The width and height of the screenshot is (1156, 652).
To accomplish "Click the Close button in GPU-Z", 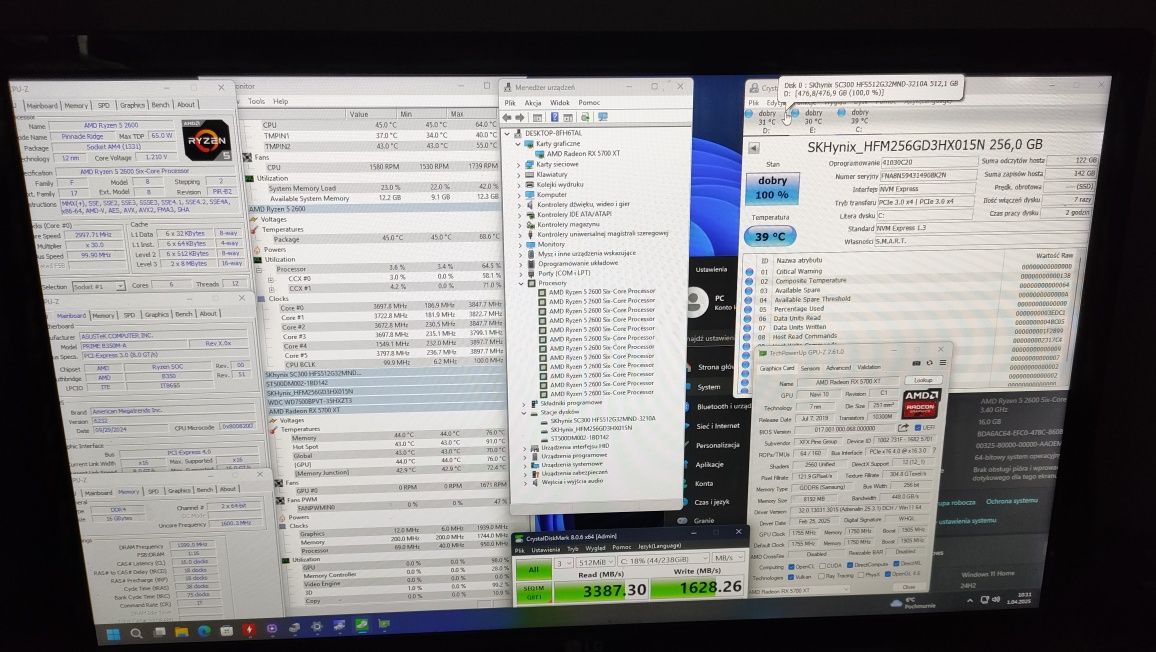I will 908,587.
